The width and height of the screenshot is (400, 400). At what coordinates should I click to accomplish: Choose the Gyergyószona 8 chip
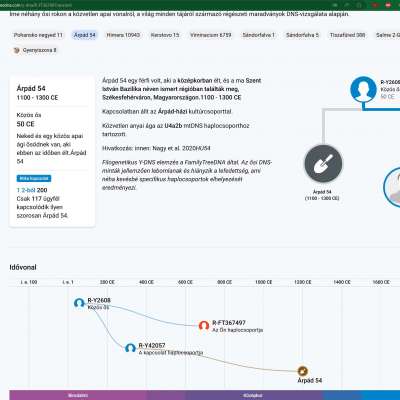pyautogui.click(x=35, y=50)
